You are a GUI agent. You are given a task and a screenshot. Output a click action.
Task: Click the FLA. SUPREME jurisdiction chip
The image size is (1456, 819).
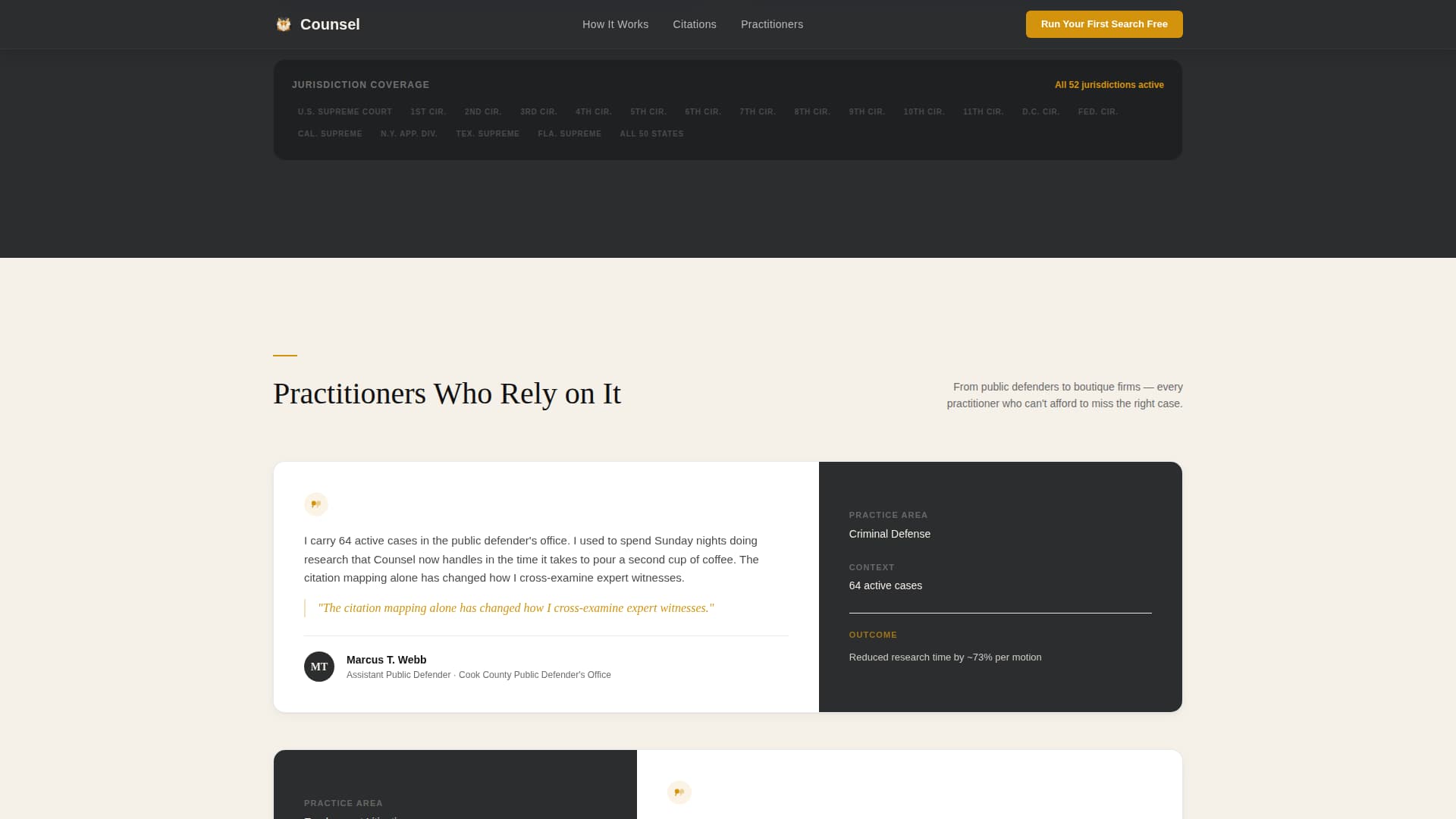[570, 133]
